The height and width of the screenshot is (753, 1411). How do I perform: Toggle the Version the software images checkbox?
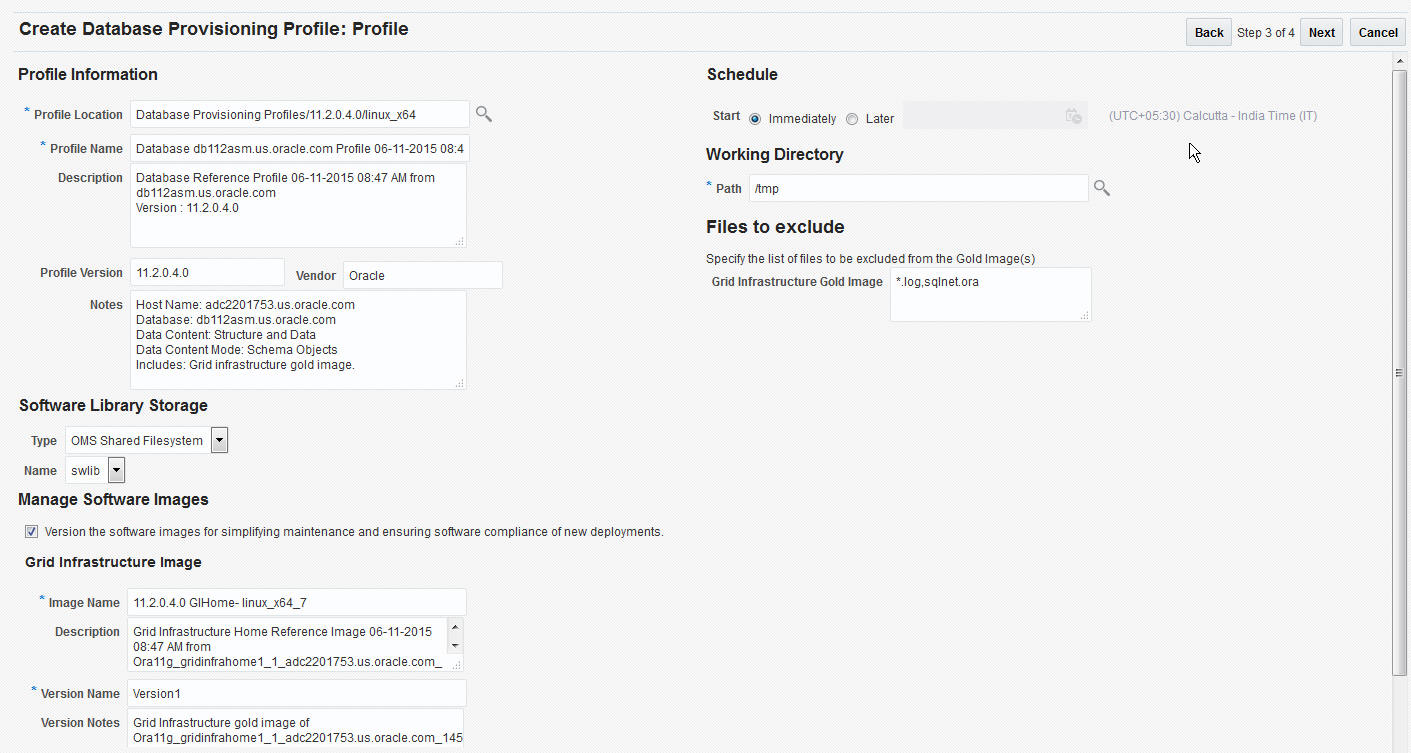click(32, 532)
